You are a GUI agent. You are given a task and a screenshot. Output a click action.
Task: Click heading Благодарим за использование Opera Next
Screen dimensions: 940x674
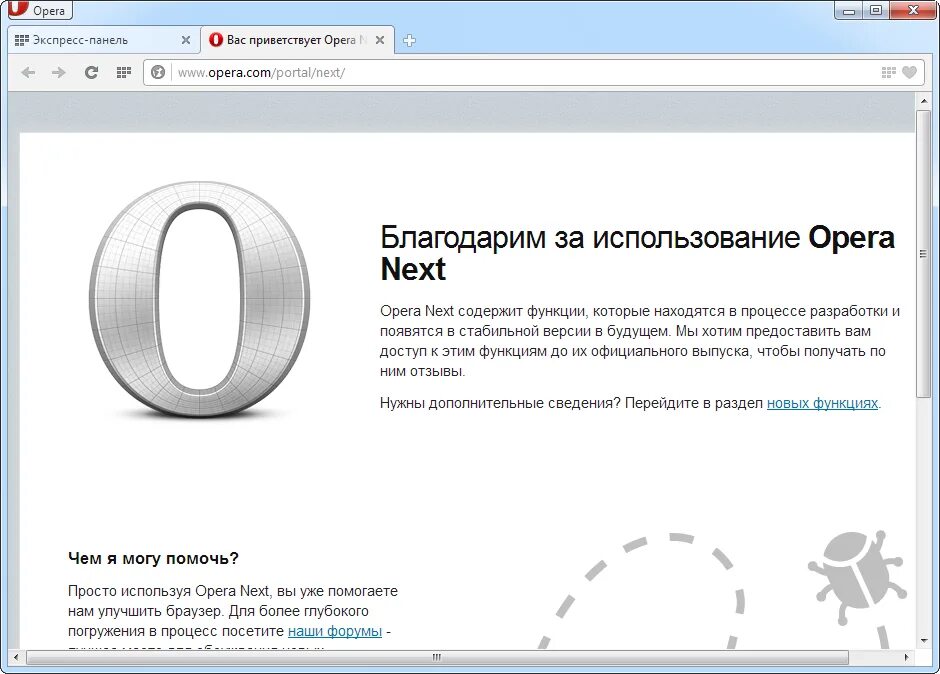pyautogui.click(x=637, y=253)
